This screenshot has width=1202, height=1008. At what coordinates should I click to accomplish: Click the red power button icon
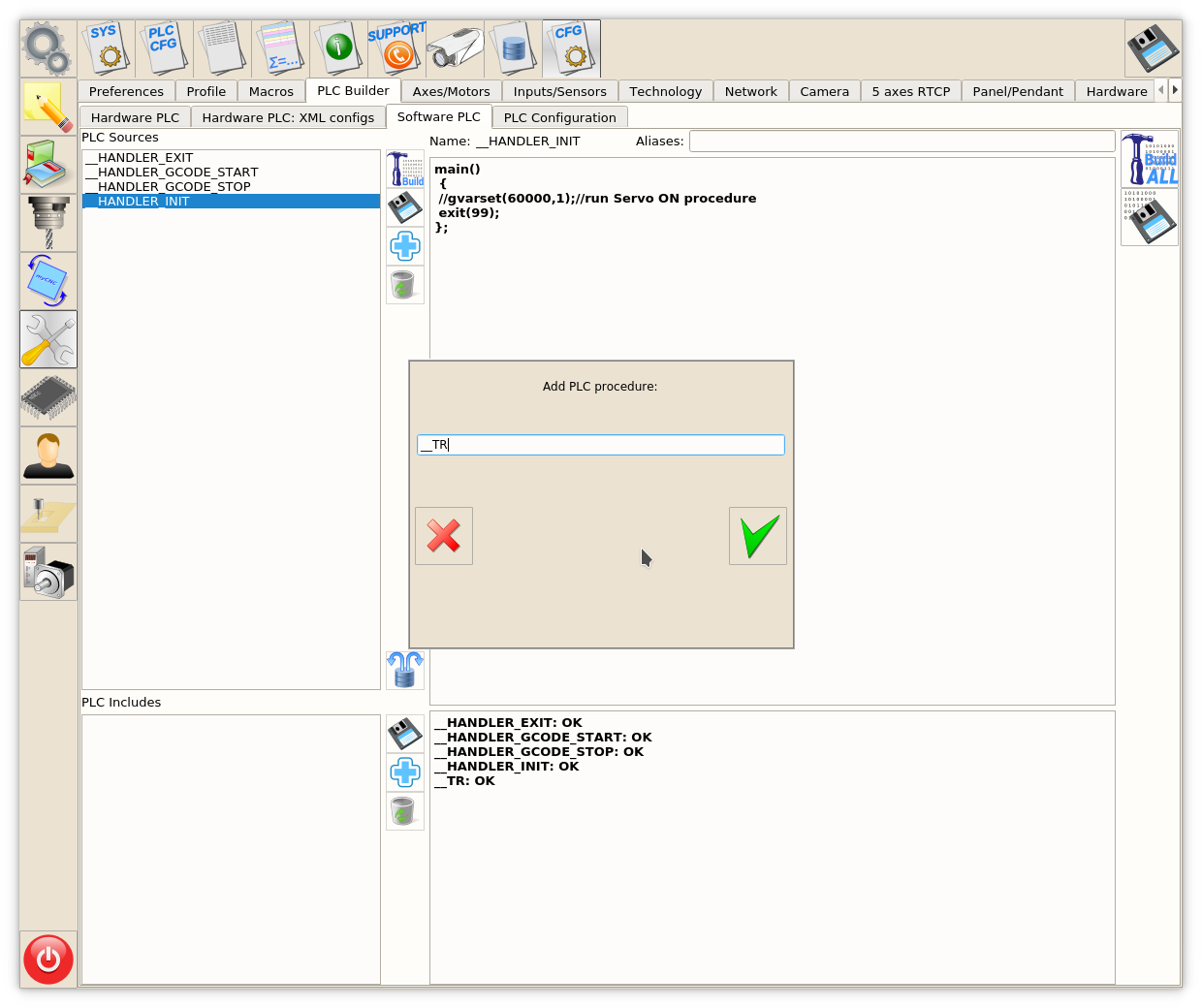click(48, 959)
